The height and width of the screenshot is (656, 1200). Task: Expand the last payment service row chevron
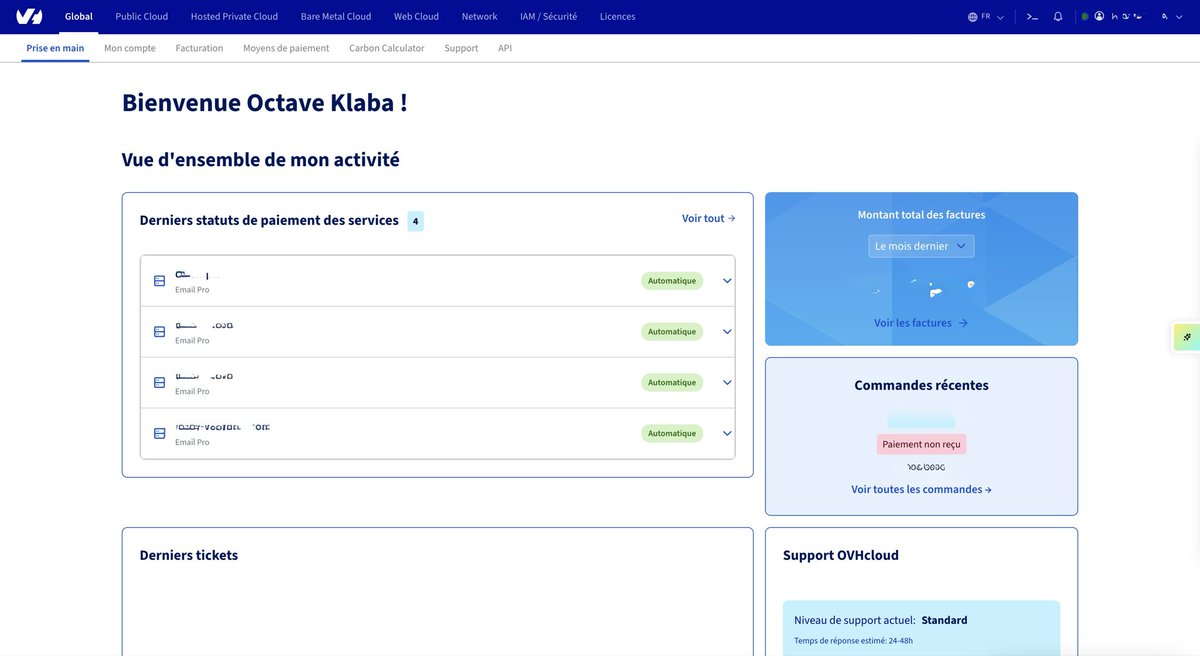(x=727, y=433)
